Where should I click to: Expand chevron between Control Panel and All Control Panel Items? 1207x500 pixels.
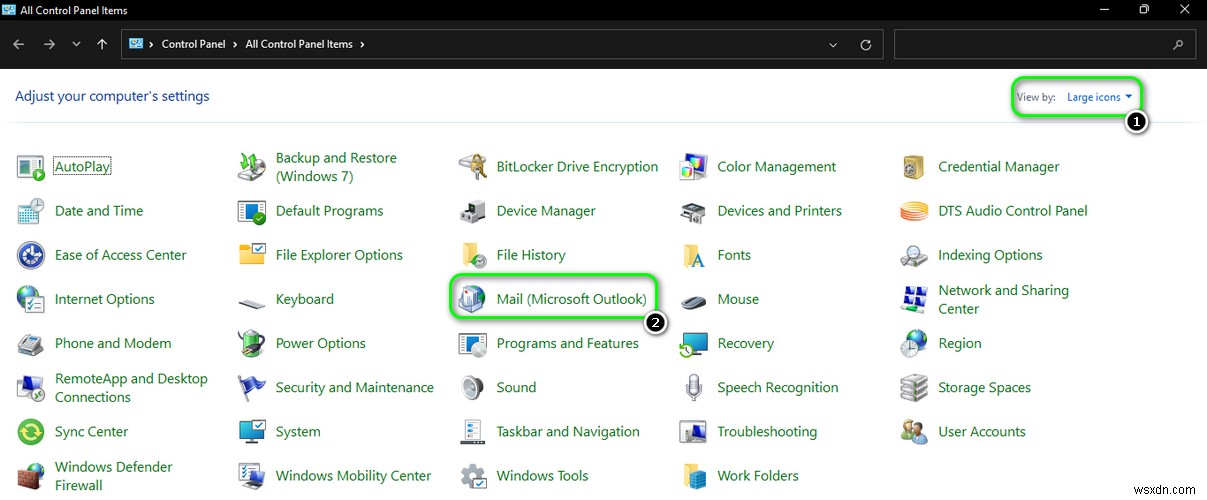click(x=236, y=44)
